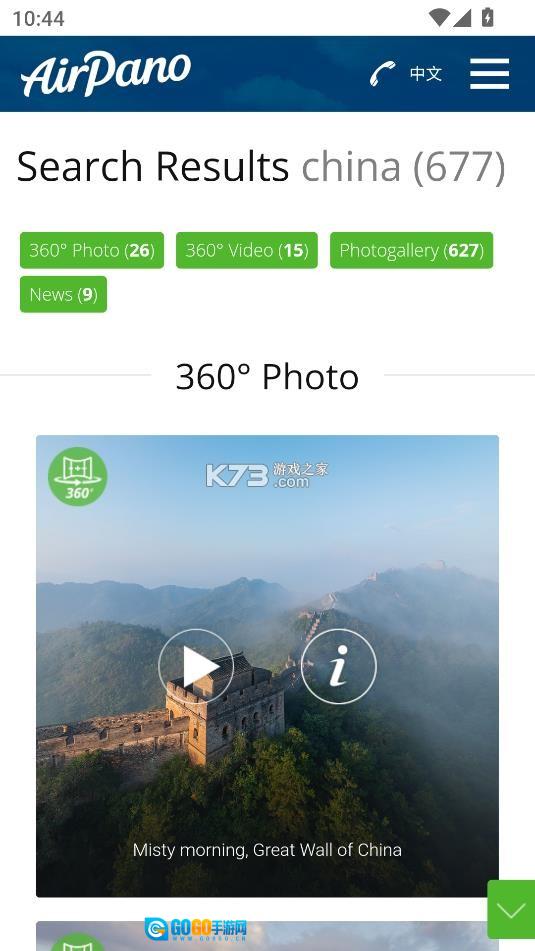Image resolution: width=535 pixels, height=951 pixels.
Task: Open the 'Misty morning, Great Wall of China' caption
Action: click(267, 850)
